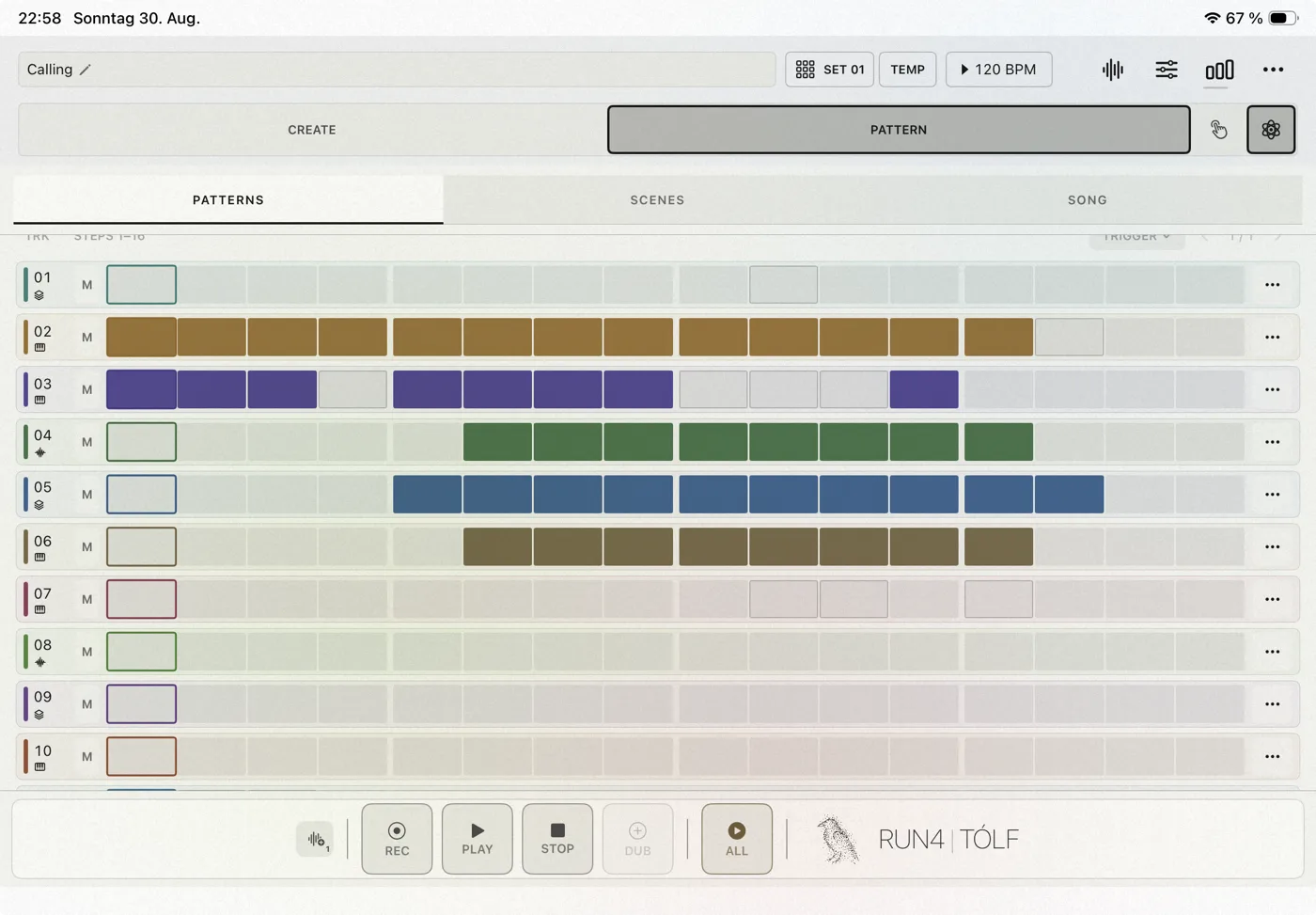The height and width of the screenshot is (915, 1316).
Task: Select track 01 layers icon
Action: [39, 295]
